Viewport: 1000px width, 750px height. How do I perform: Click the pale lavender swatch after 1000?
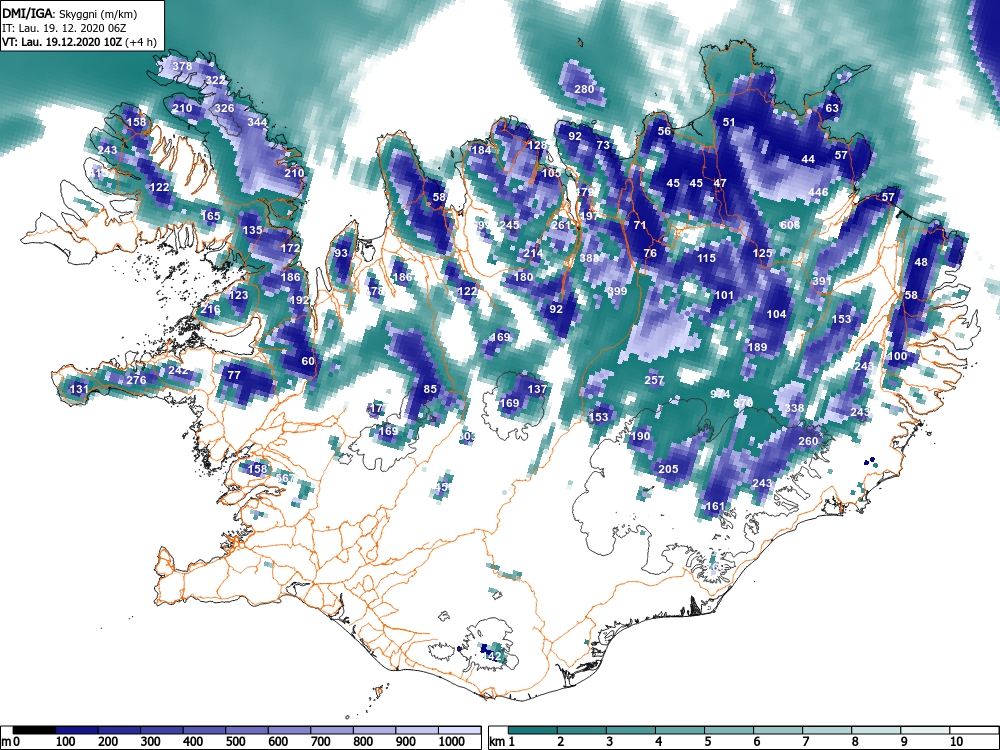(x=459, y=729)
